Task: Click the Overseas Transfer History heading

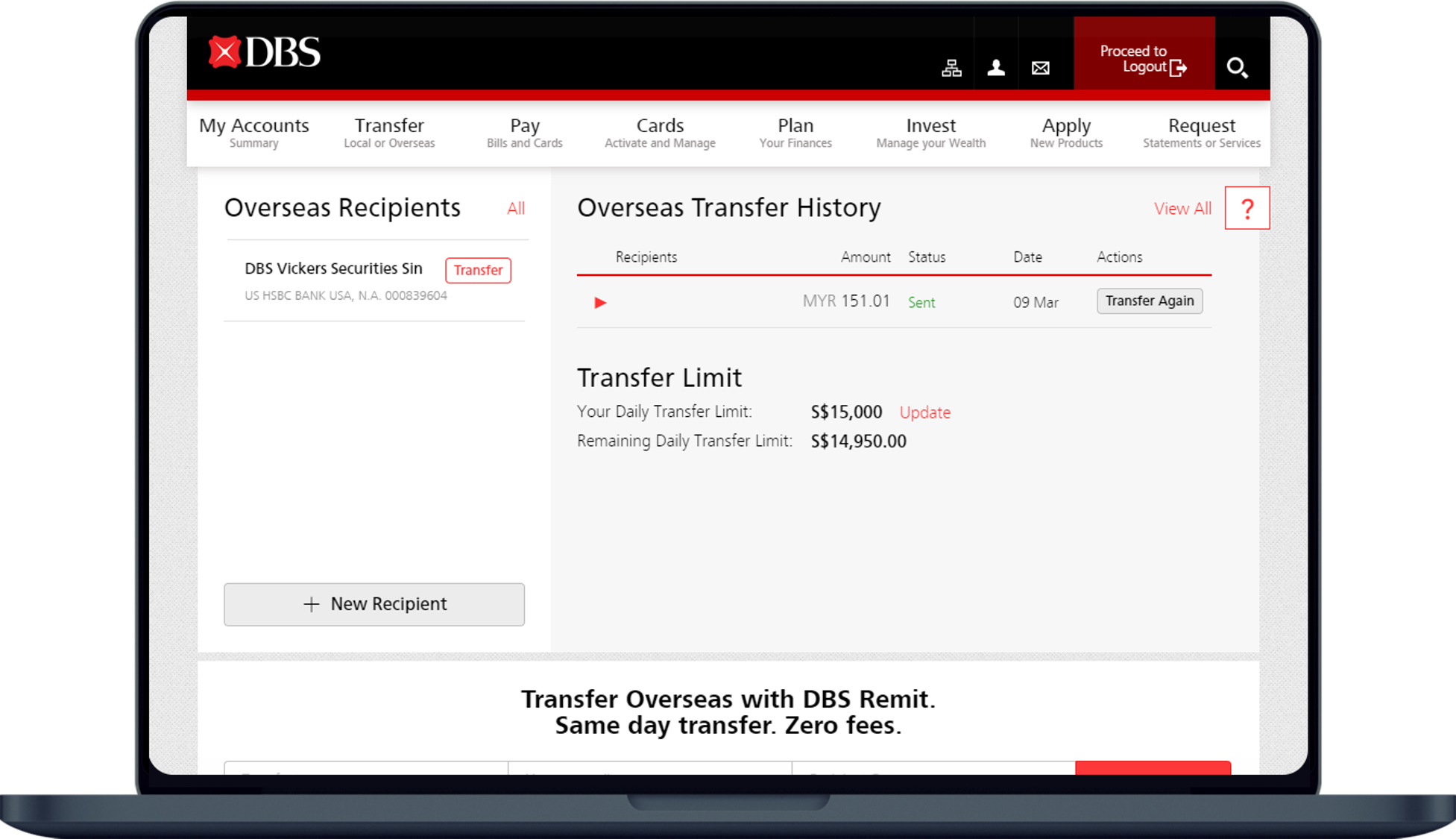Action: point(729,208)
